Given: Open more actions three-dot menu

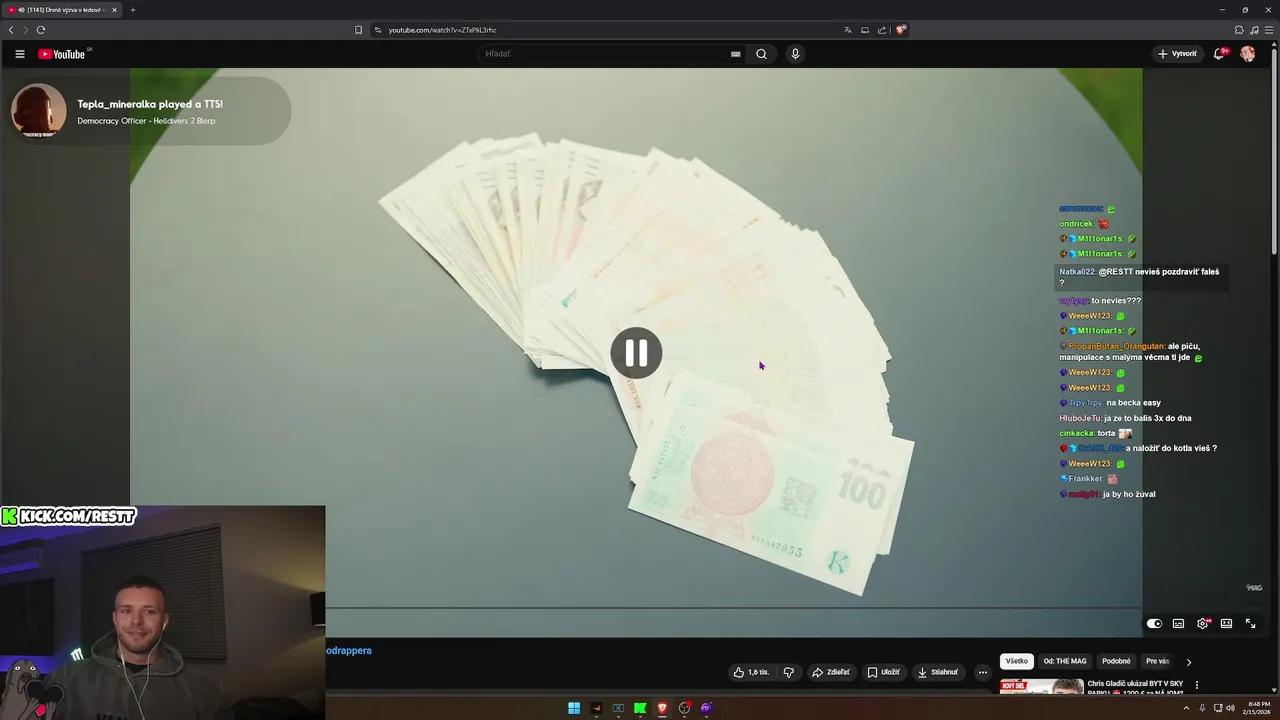Looking at the screenshot, I should (x=982, y=672).
